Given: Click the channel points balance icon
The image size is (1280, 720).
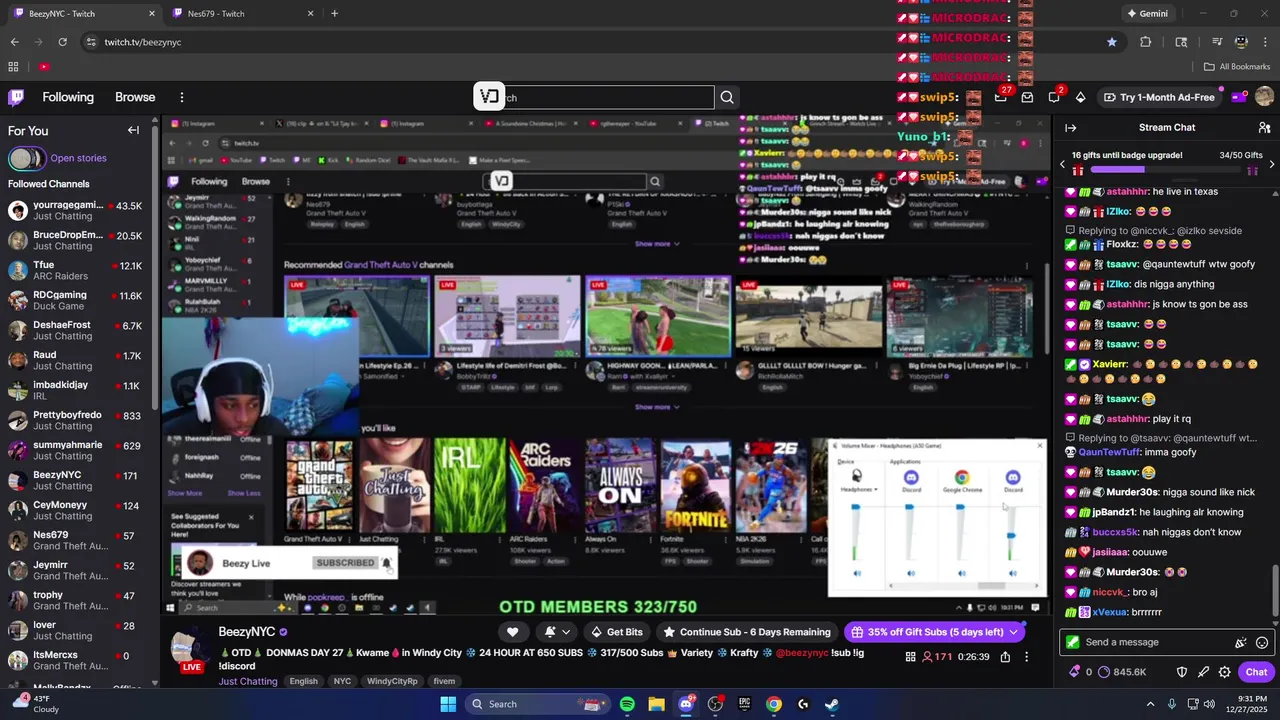Looking at the screenshot, I should click(1105, 672).
